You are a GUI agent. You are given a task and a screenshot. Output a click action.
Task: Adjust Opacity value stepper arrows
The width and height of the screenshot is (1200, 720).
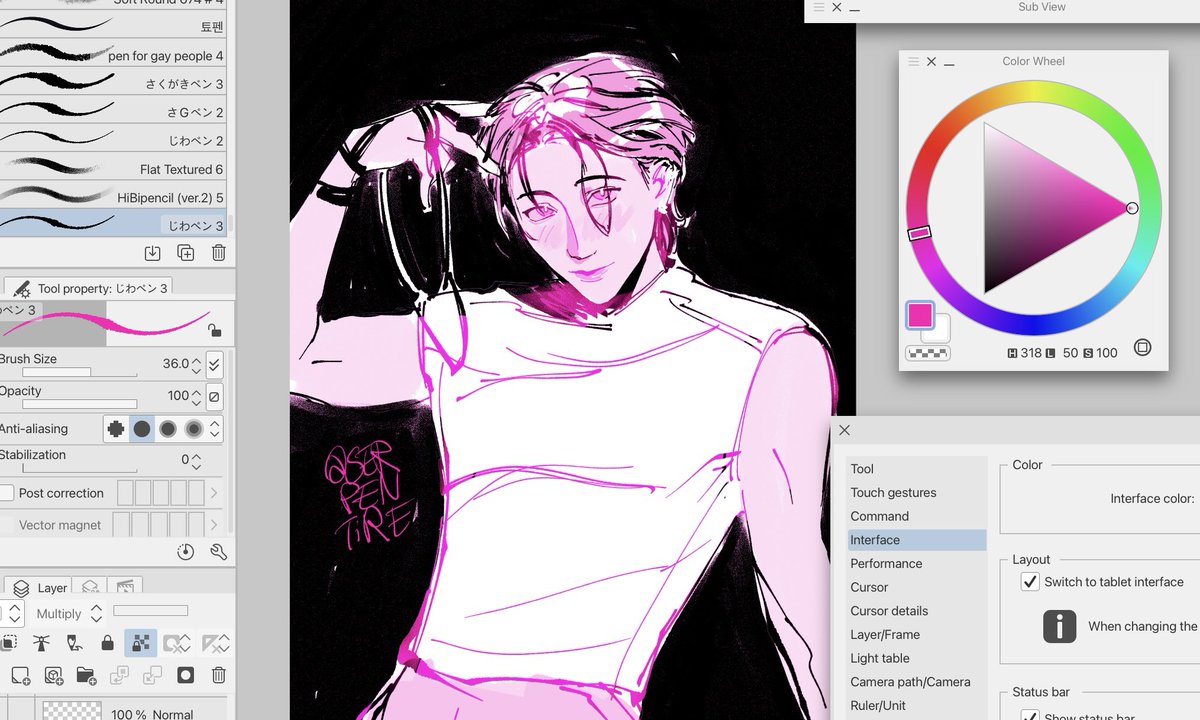pyautogui.click(x=196, y=397)
